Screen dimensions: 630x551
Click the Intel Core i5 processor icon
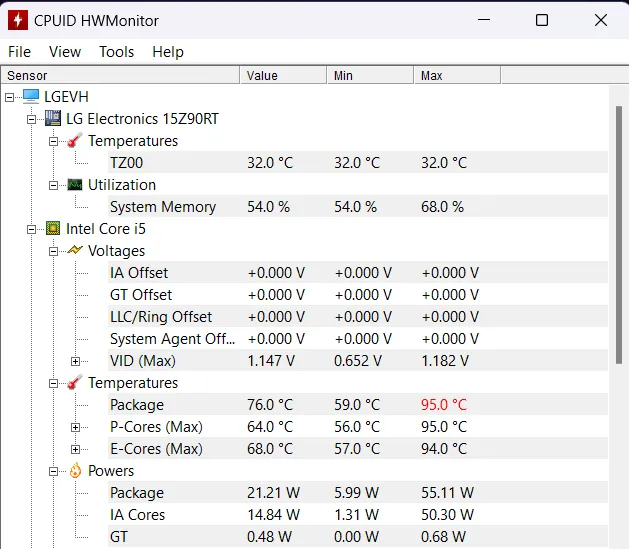click(x=53, y=229)
